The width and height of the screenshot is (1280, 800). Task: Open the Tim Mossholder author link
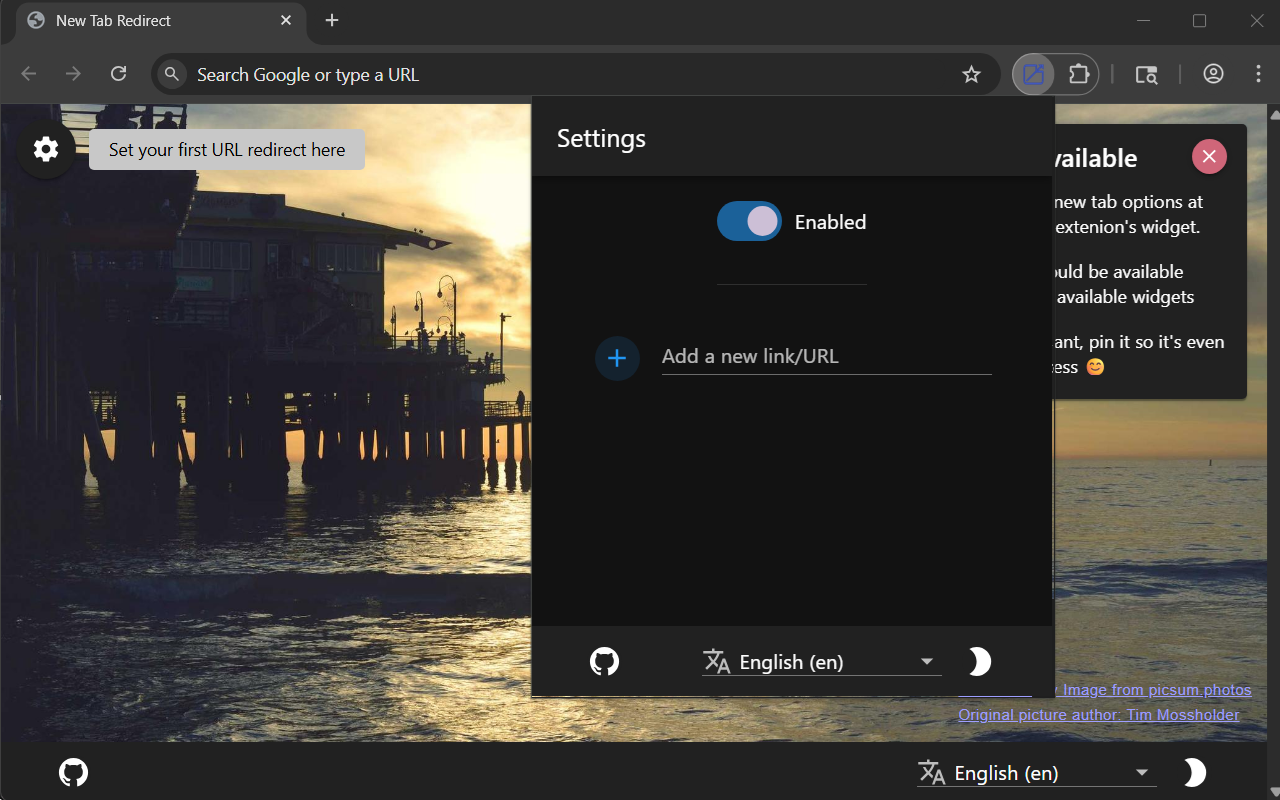pos(1098,714)
